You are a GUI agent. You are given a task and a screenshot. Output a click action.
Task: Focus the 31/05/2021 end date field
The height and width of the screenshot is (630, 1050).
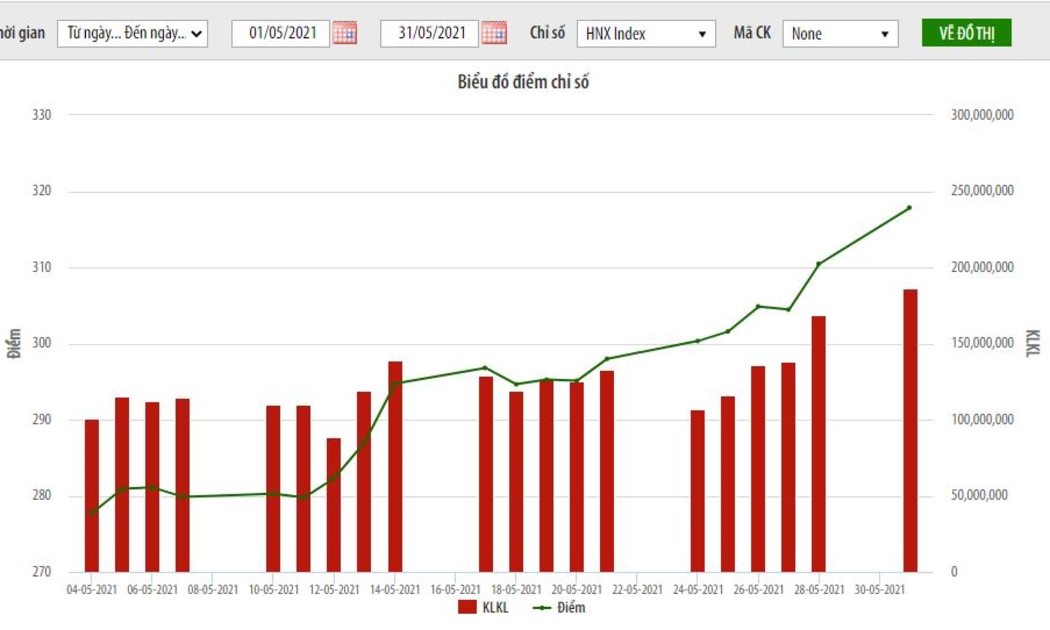point(430,33)
